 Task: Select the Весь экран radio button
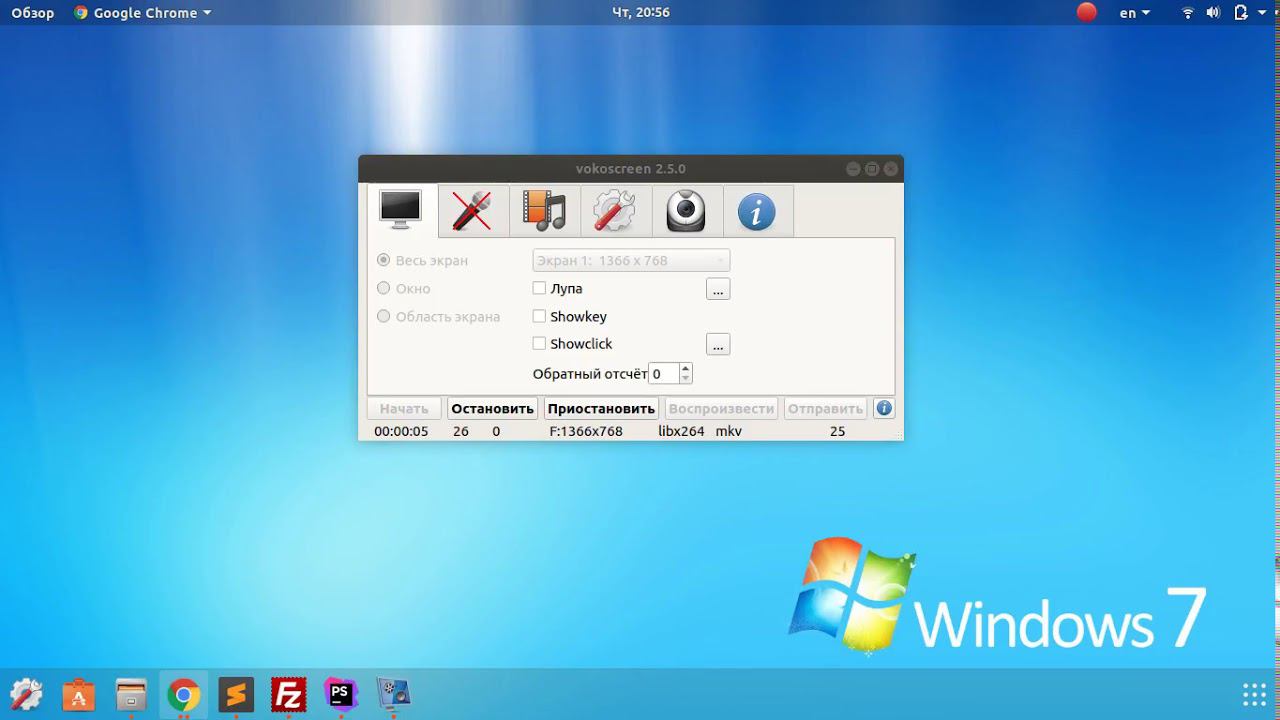coord(383,260)
